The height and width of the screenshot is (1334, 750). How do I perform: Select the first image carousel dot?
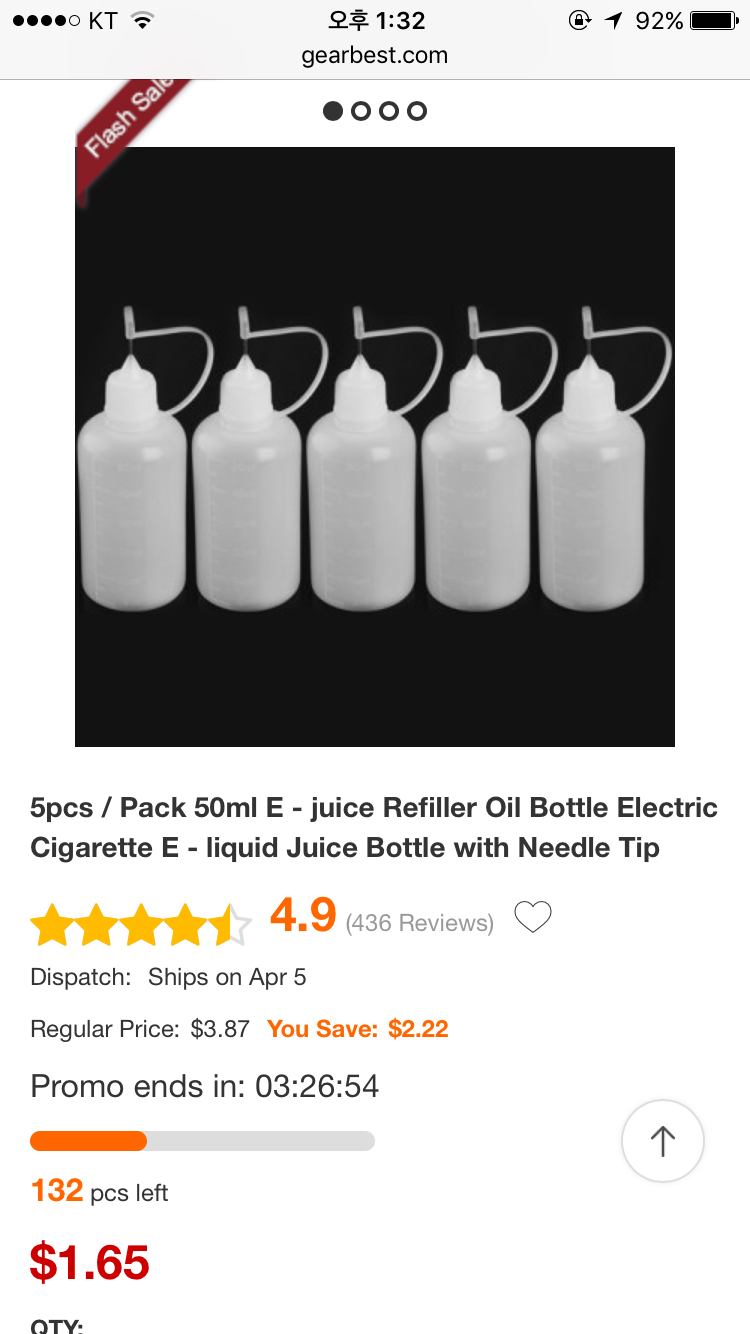pos(333,111)
